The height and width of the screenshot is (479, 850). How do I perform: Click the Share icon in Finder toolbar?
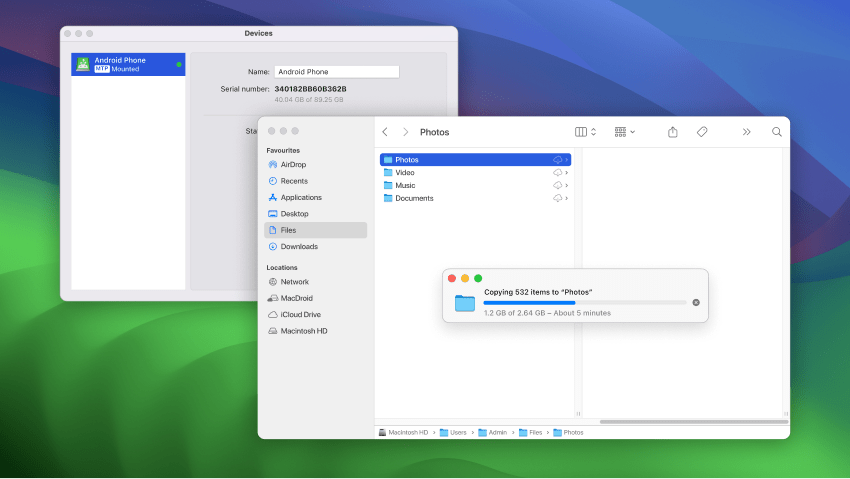(673, 132)
